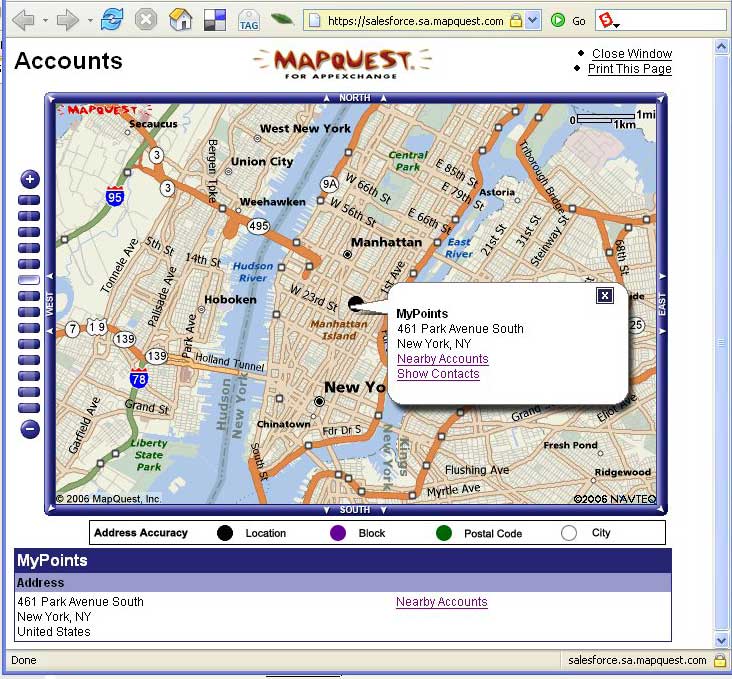Click the Stop loading icon

point(146,20)
